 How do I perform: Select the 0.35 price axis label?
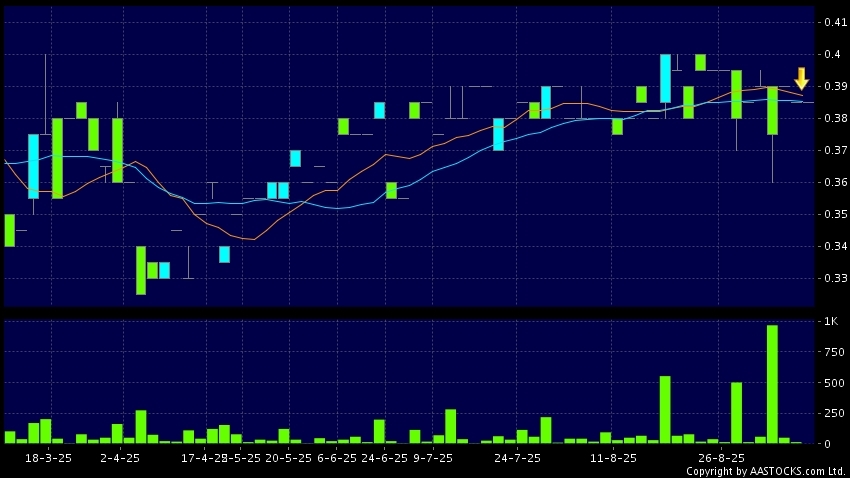pyautogui.click(x=835, y=214)
